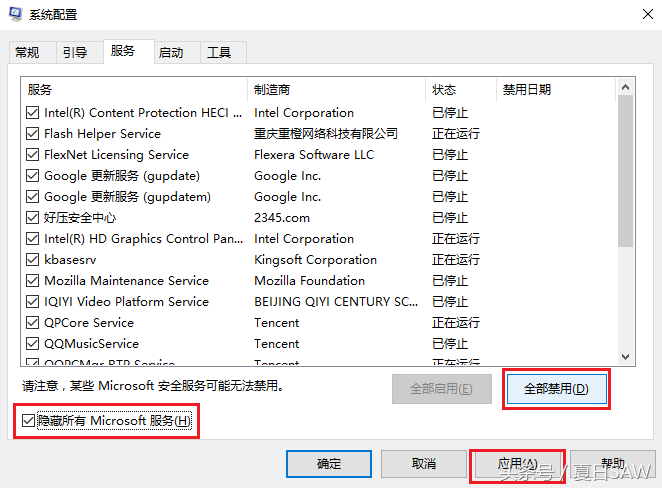Screen dimensions: 662x488
Task: Sort by the 服务 column header
Action: tap(134, 89)
